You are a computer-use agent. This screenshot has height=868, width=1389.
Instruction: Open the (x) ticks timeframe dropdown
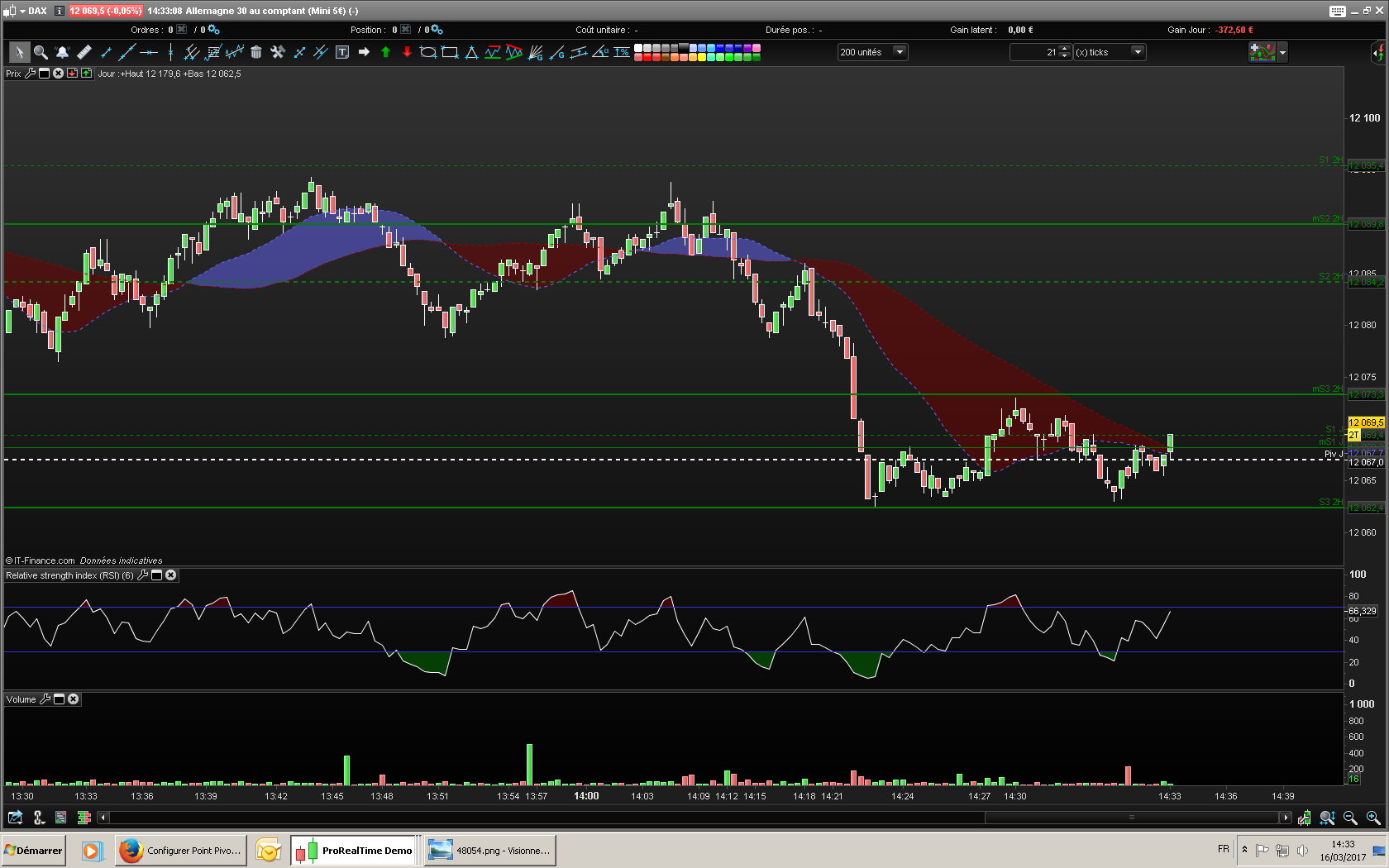coord(1109,52)
